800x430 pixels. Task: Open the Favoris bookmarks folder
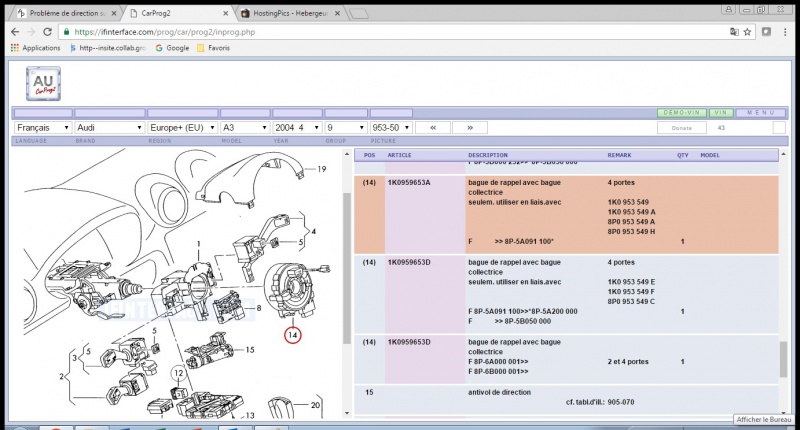(213, 48)
